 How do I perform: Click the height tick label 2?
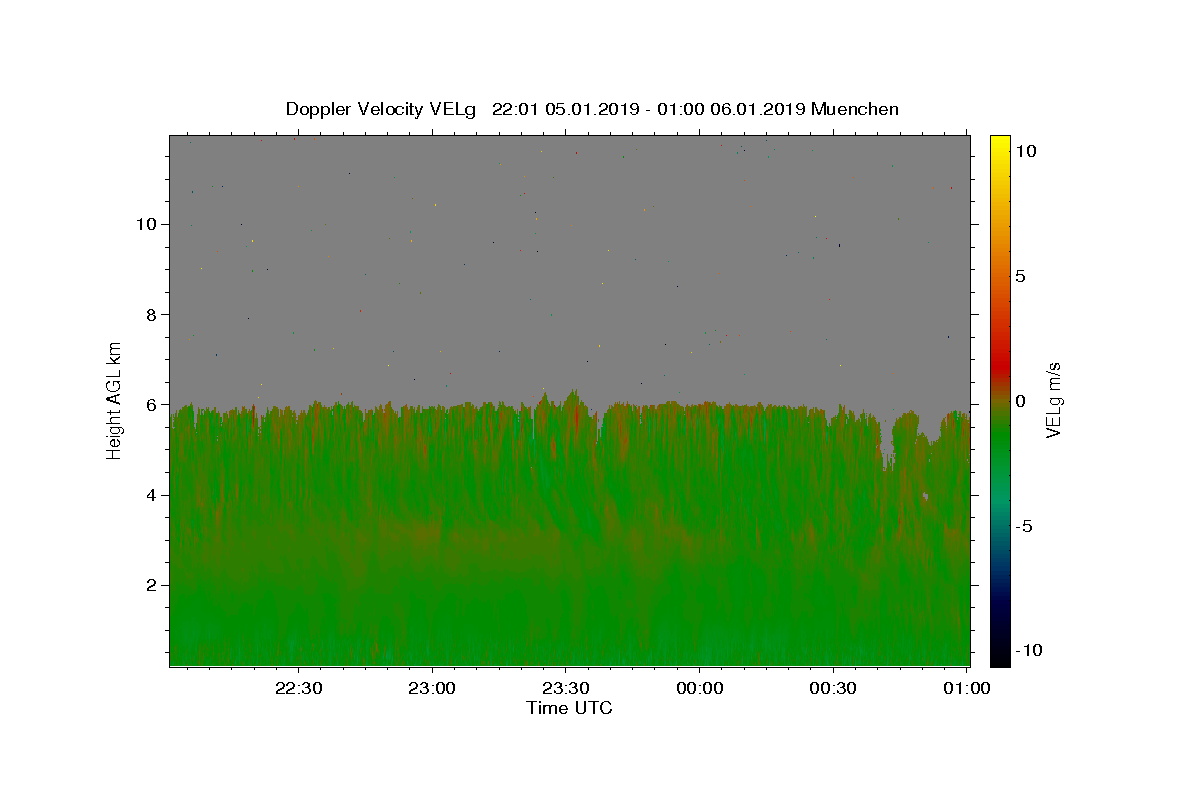pos(153,585)
